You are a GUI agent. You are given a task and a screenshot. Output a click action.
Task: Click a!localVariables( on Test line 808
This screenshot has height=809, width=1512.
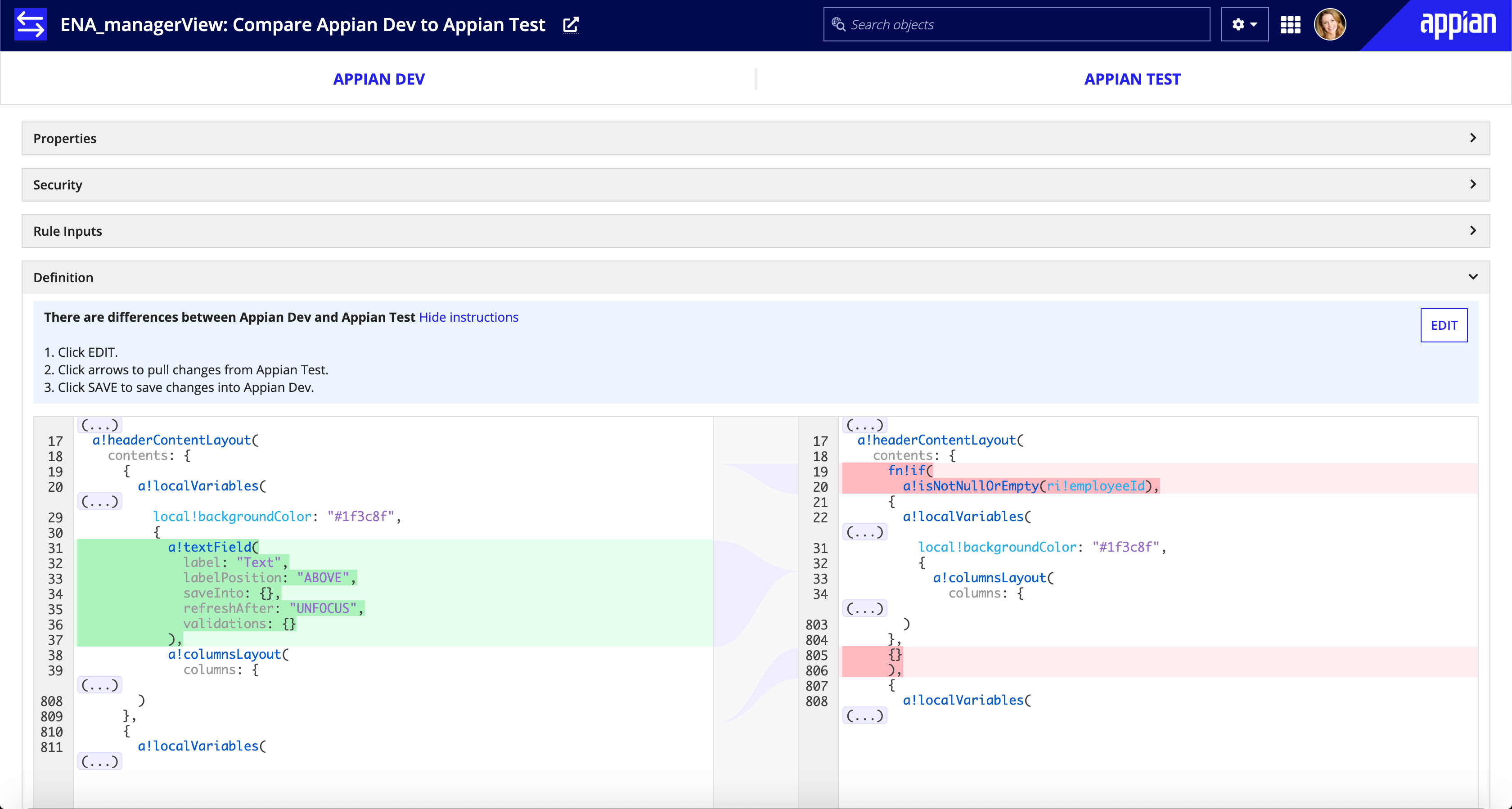click(x=967, y=701)
